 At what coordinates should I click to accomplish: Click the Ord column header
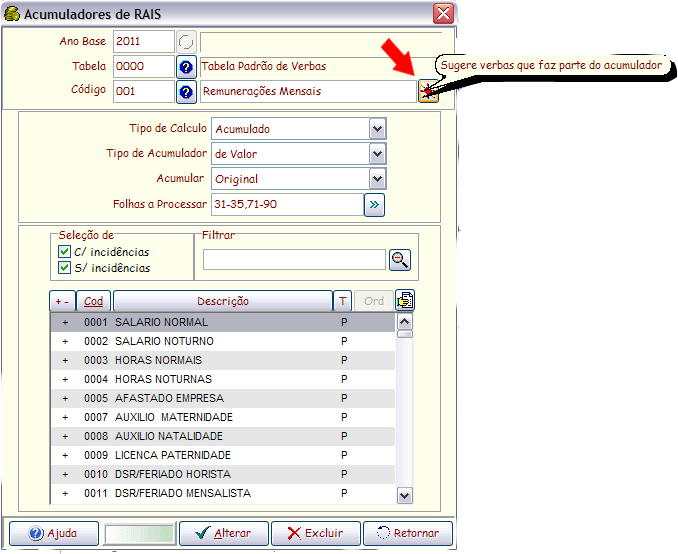tap(374, 301)
